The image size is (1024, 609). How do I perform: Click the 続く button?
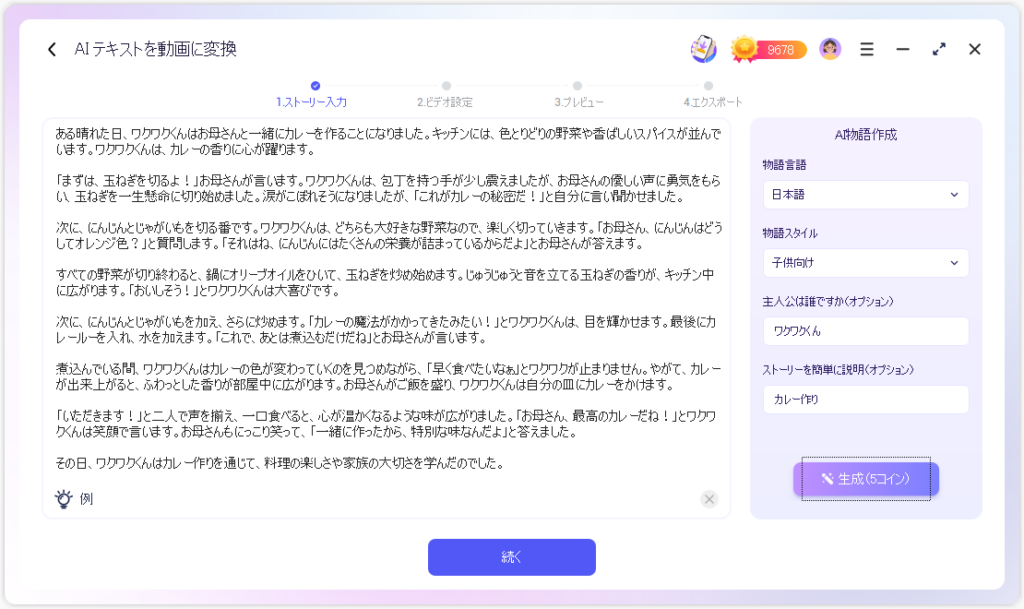[x=511, y=557]
